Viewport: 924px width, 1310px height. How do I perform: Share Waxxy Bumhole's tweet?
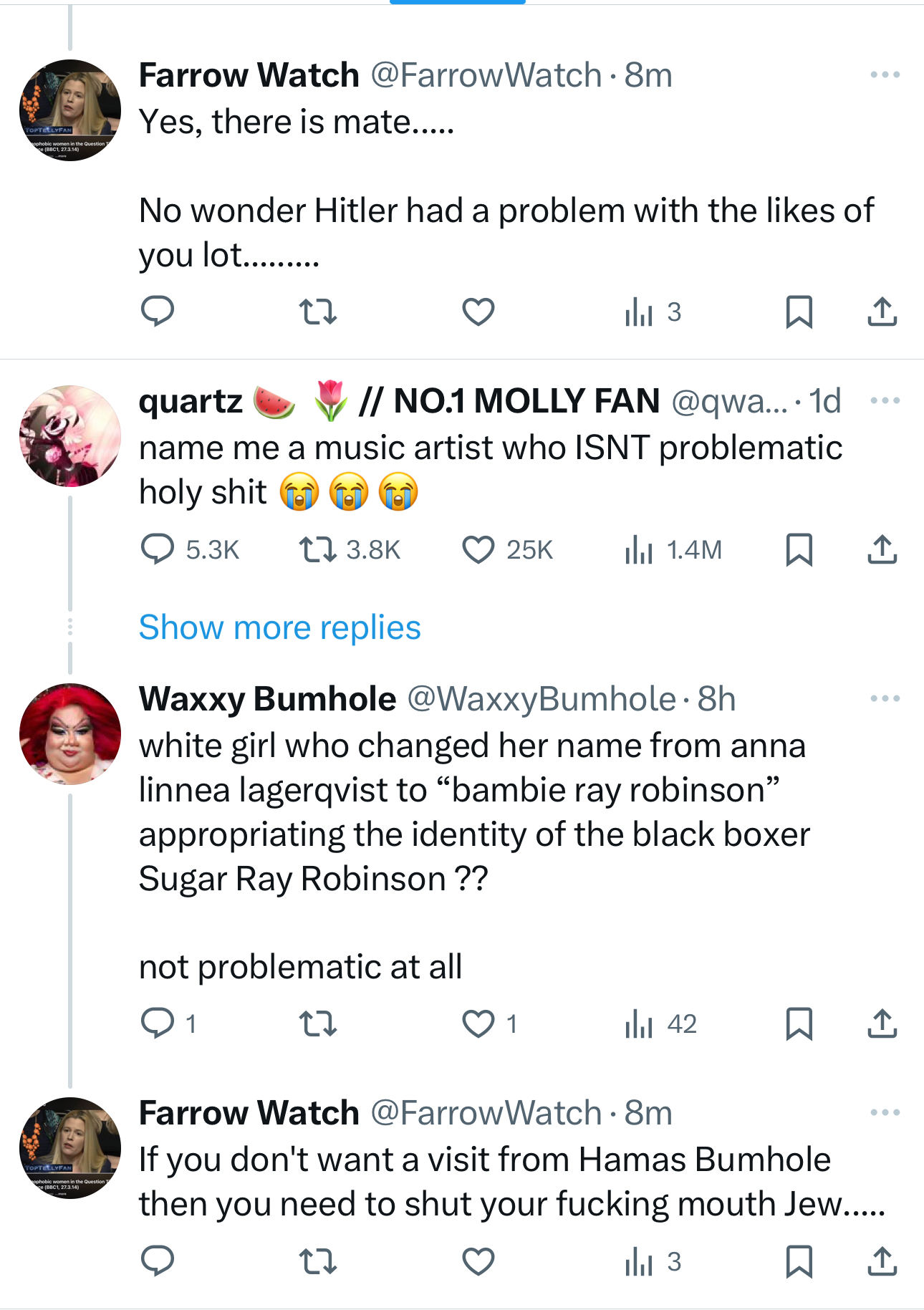(x=882, y=1024)
